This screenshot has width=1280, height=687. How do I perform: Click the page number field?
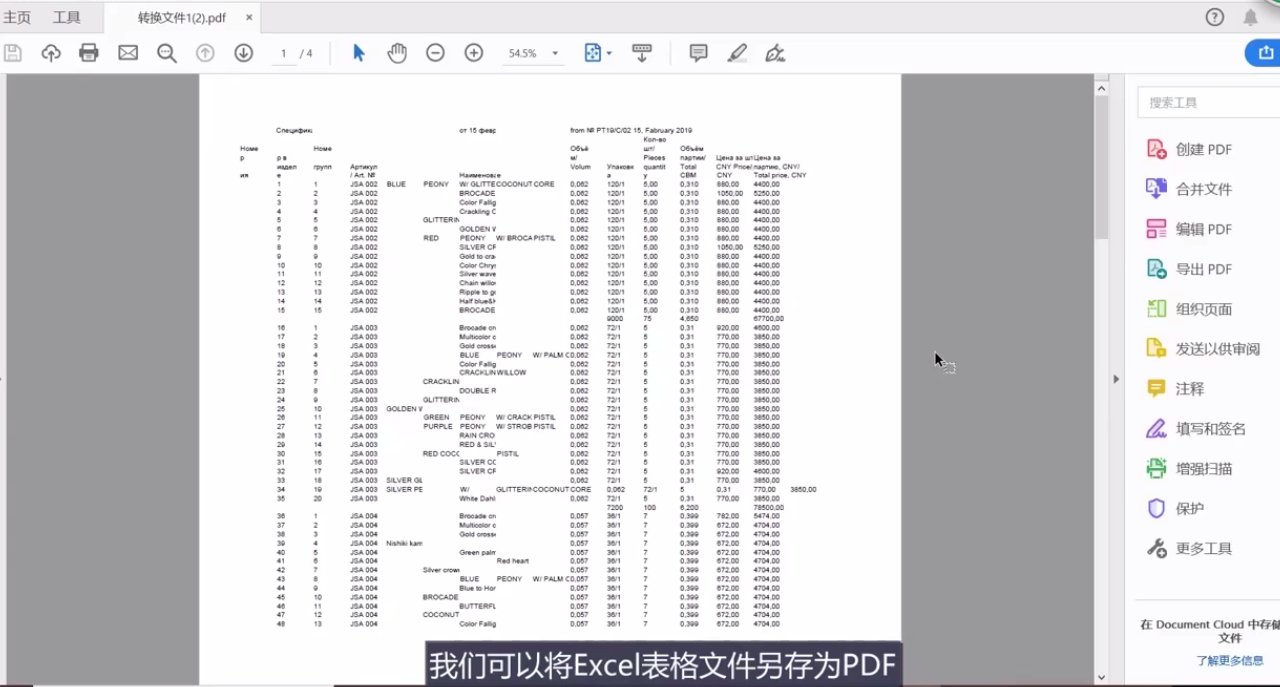click(283, 53)
